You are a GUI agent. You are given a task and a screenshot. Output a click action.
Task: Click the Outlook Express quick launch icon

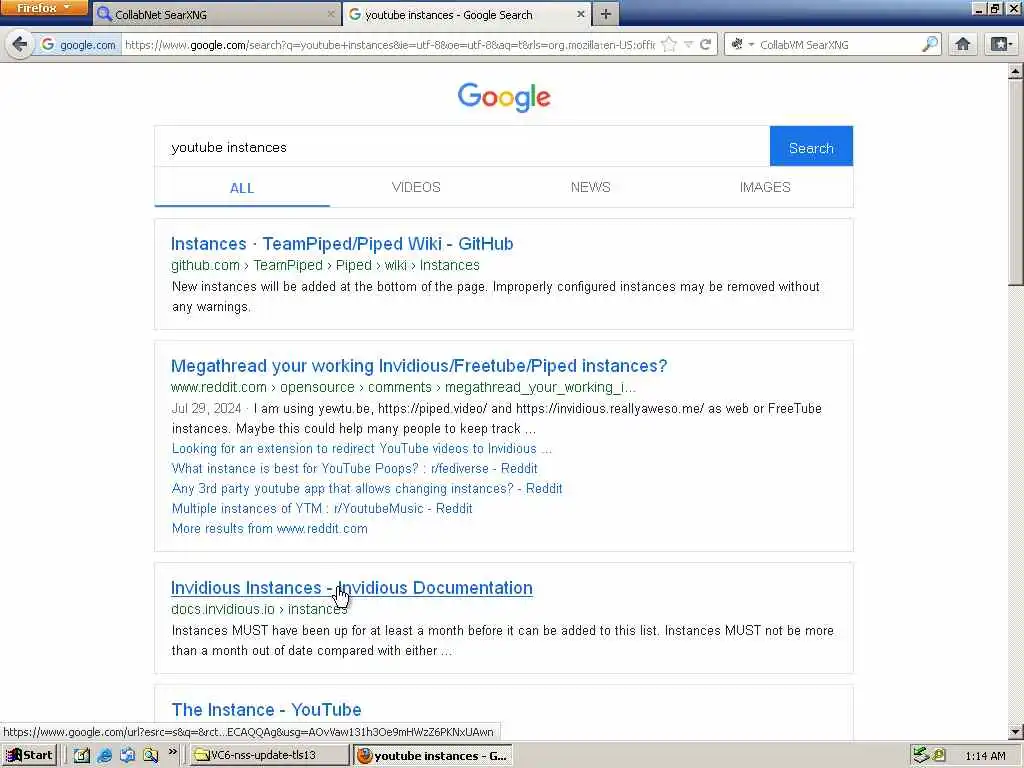[x=127, y=756]
